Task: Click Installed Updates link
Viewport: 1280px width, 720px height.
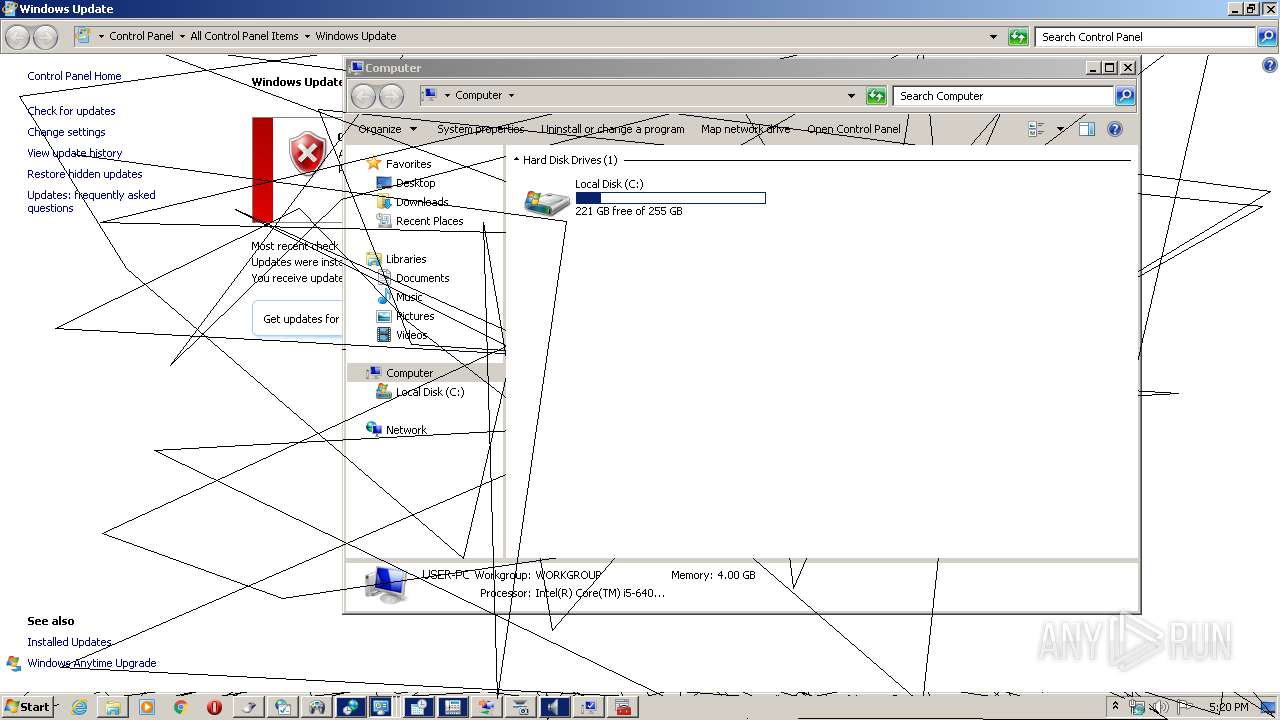Action: [69, 642]
